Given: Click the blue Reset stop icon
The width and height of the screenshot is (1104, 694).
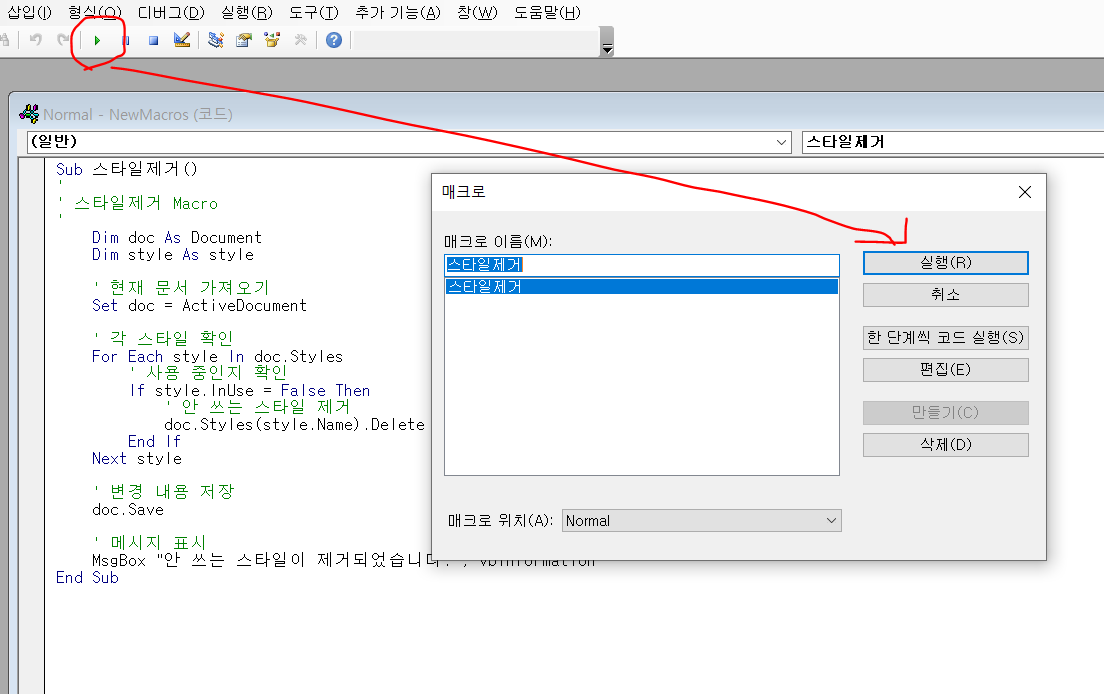Looking at the screenshot, I should [153, 41].
